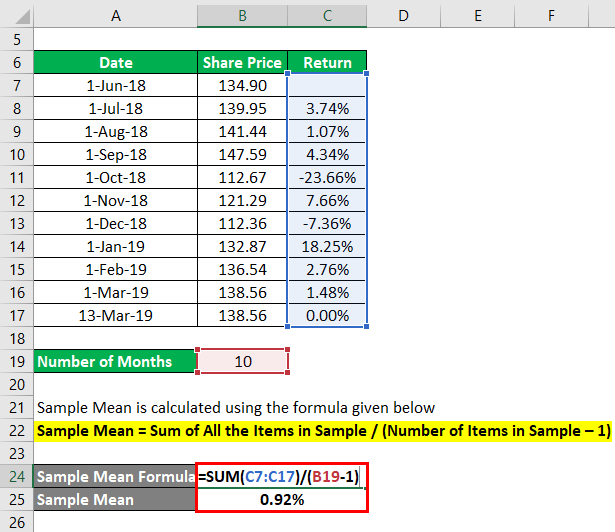
Task: Select row 11 header
Action: (x=17, y=177)
